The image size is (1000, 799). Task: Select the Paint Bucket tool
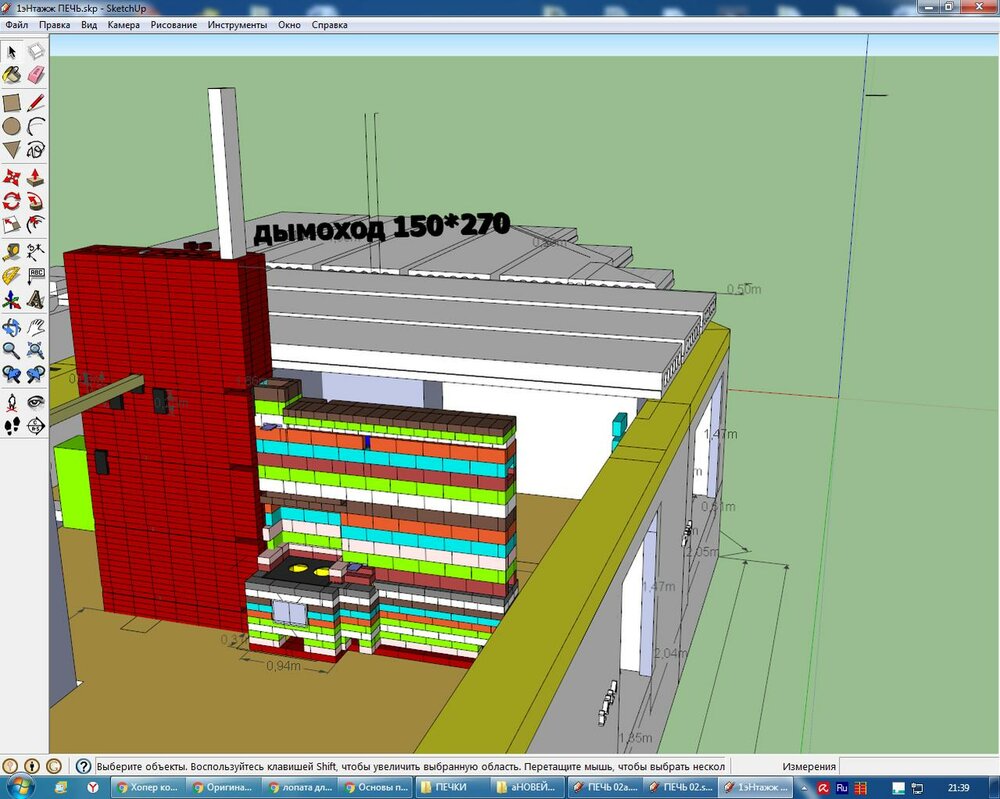[x=12, y=75]
